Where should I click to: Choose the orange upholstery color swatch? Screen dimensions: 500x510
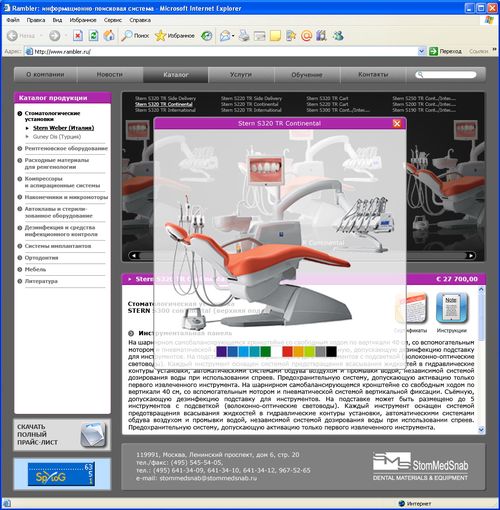(x=298, y=351)
